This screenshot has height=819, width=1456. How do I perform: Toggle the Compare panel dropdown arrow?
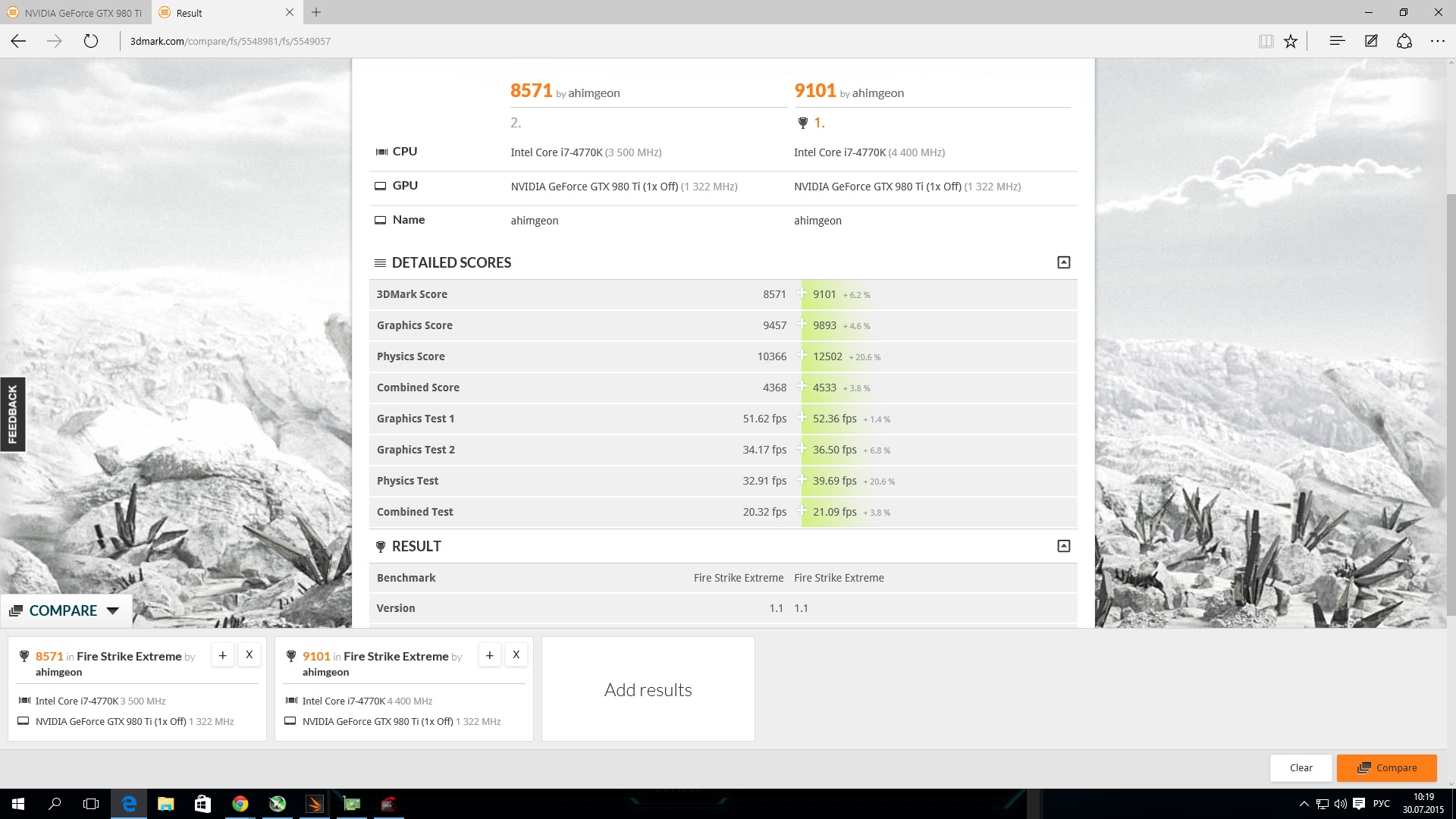click(113, 610)
